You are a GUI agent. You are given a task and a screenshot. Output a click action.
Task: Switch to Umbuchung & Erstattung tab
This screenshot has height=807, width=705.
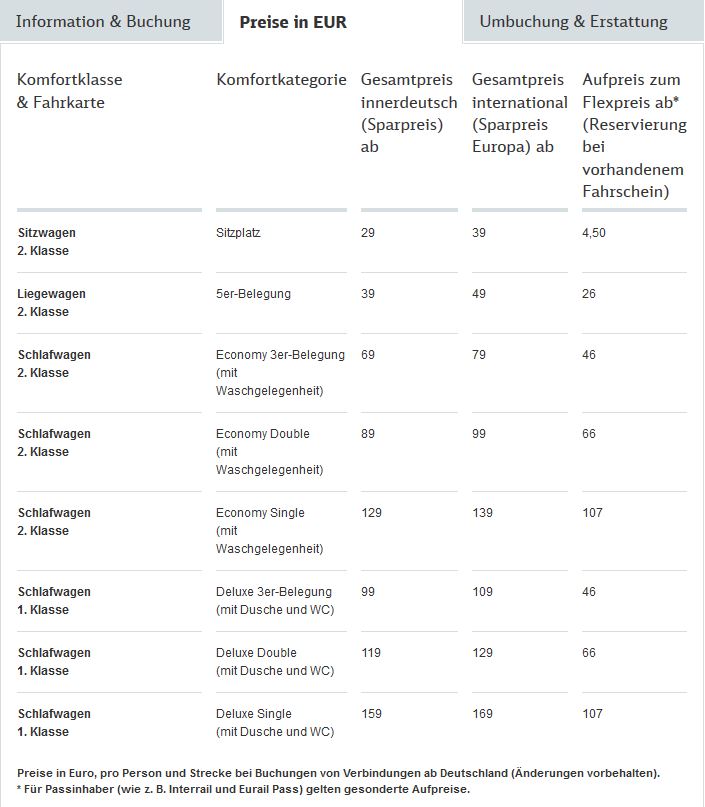pyautogui.click(x=573, y=21)
